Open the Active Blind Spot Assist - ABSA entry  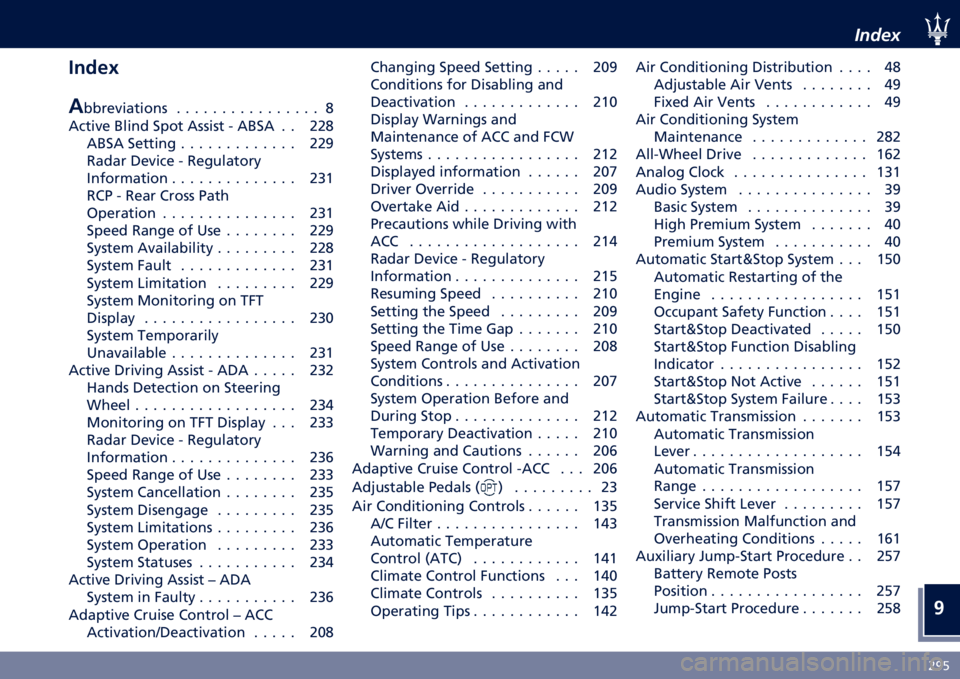point(201,126)
